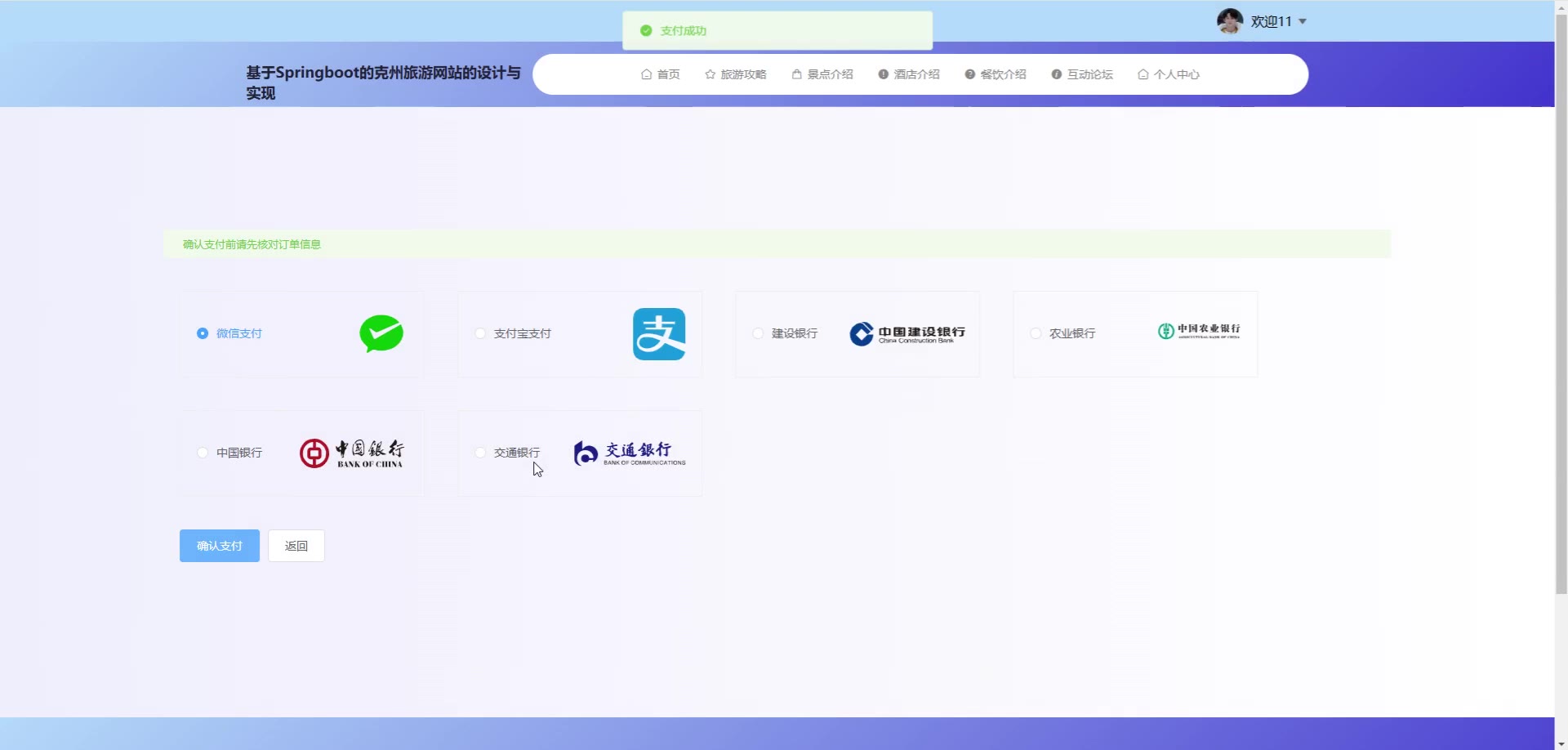Viewport: 1568px width, 750px height.
Task: Choose the 建设银行 radio option
Action: pos(758,333)
